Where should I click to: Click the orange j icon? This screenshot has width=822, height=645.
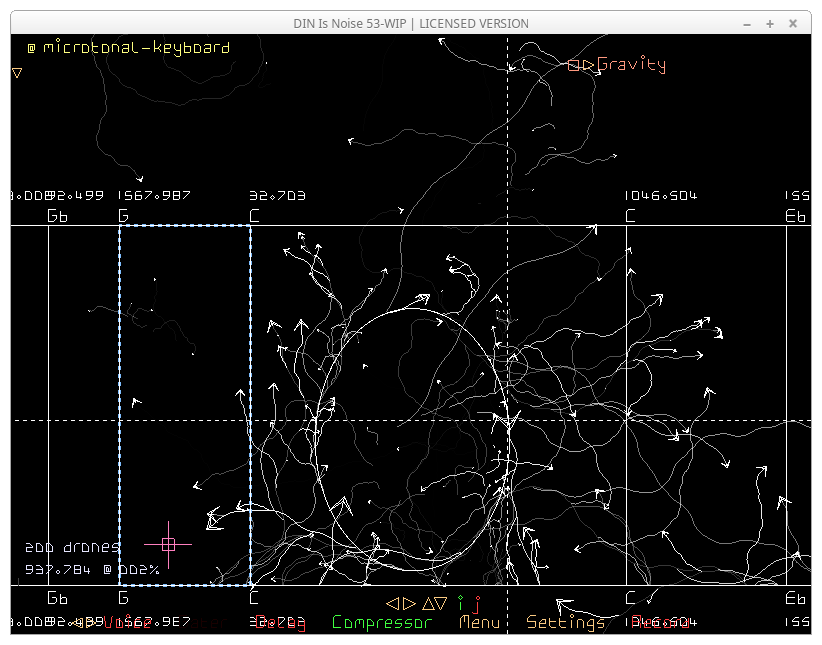476,603
